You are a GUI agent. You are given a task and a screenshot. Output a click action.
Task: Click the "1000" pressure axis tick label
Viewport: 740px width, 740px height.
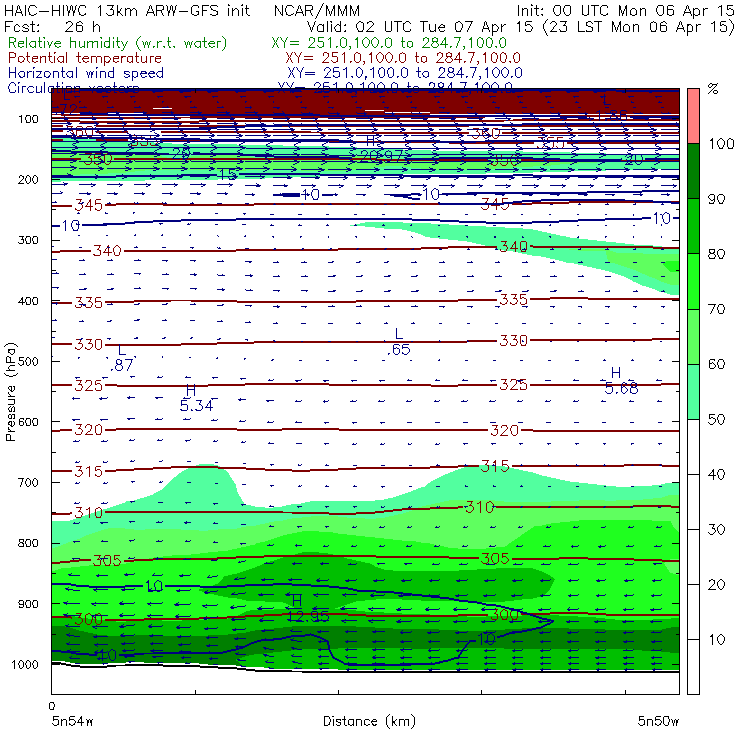point(25,664)
